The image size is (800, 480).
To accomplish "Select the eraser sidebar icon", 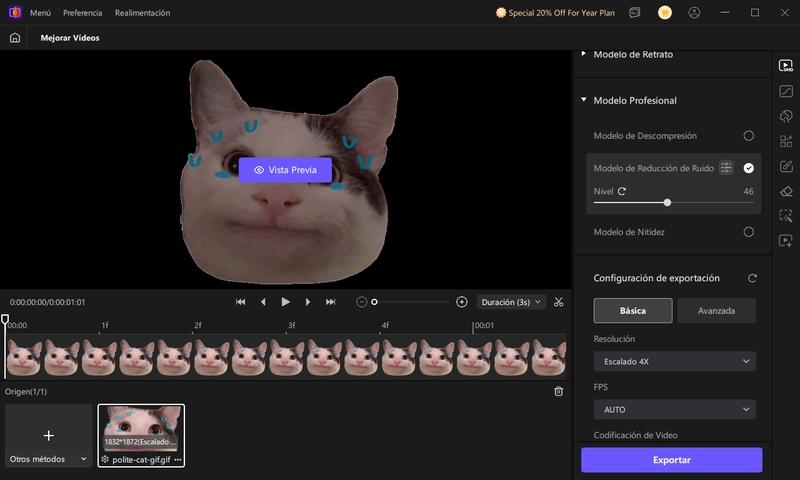I will (786, 191).
